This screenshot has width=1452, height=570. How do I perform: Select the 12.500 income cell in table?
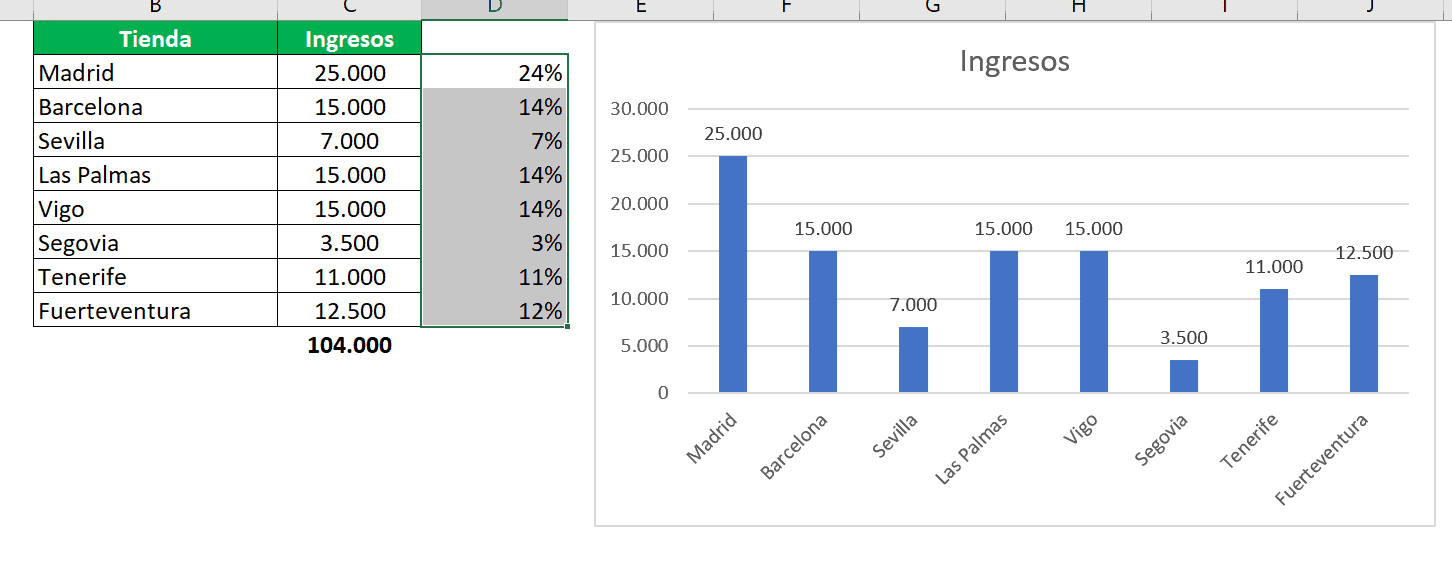[x=349, y=310]
